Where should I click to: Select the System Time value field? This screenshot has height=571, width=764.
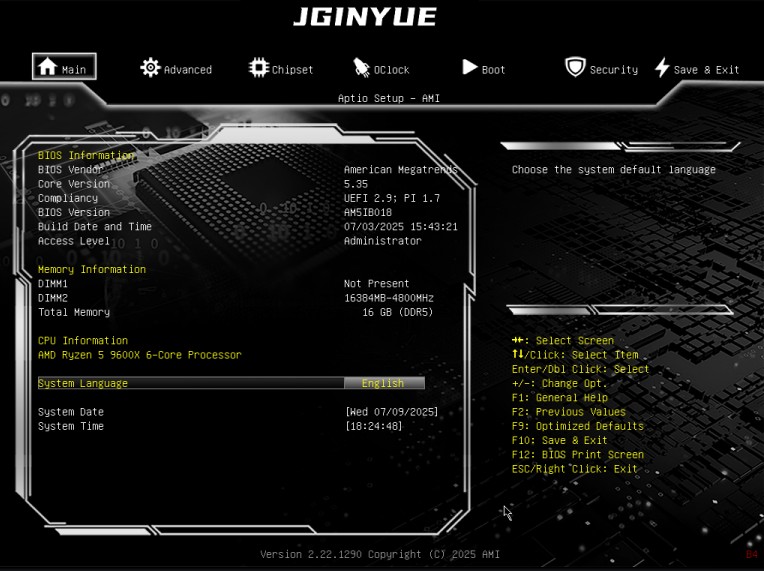(x=374, y=426)
